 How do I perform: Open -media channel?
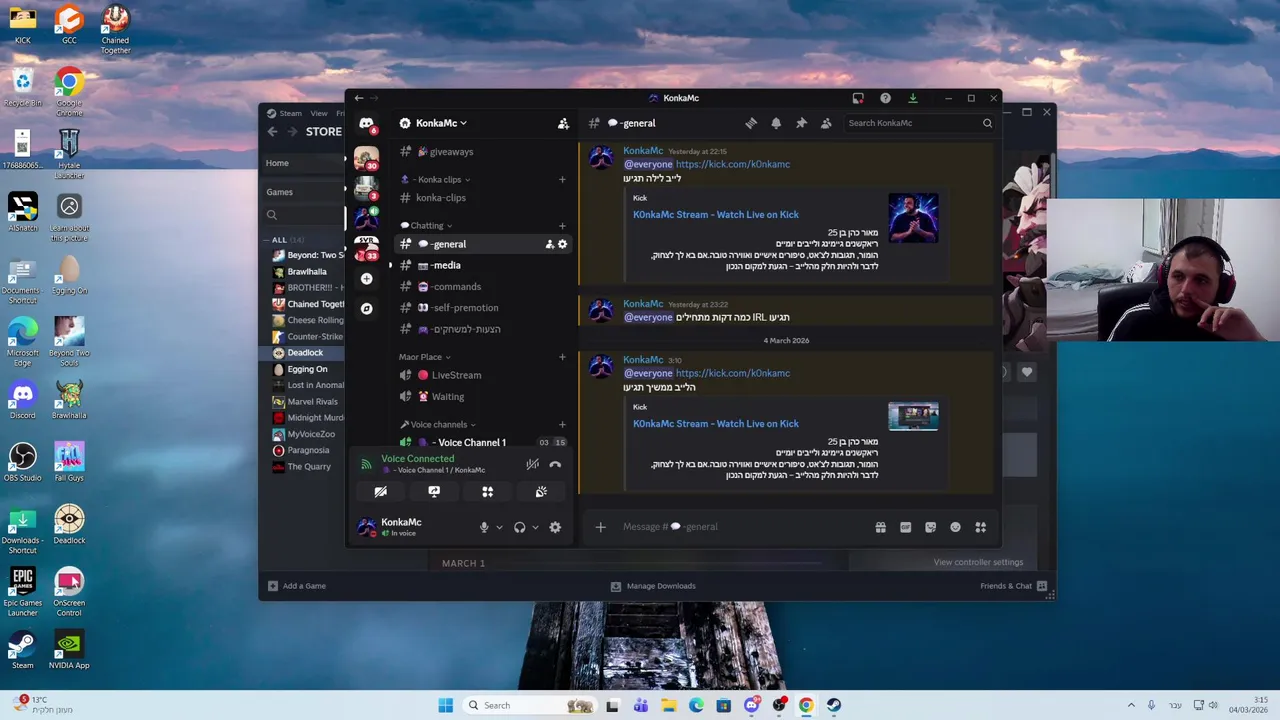point(483,266)
